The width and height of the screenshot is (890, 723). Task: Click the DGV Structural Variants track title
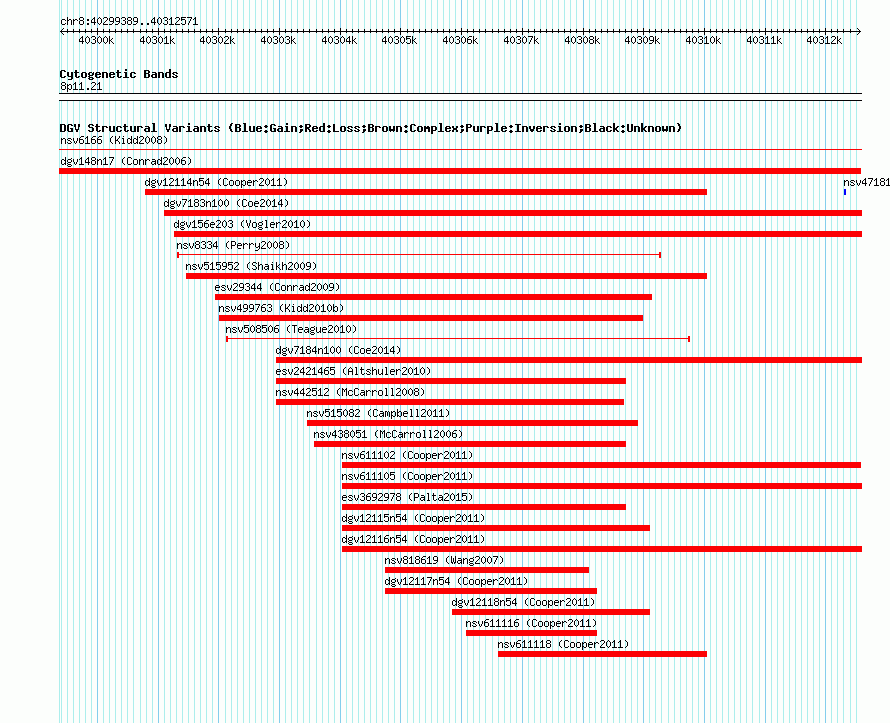[x=371, y=128]
